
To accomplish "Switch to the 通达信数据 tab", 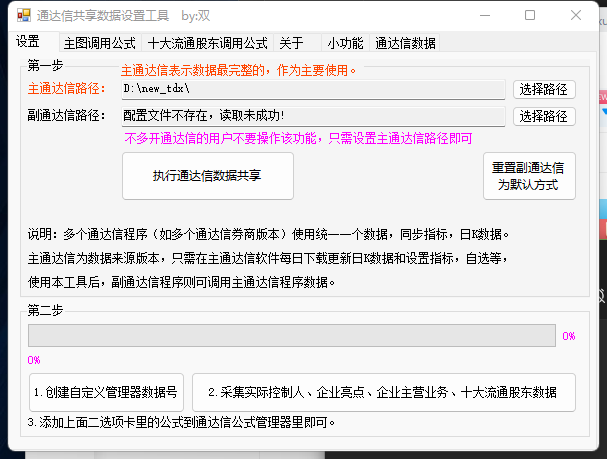I will [x=405, y=43].
